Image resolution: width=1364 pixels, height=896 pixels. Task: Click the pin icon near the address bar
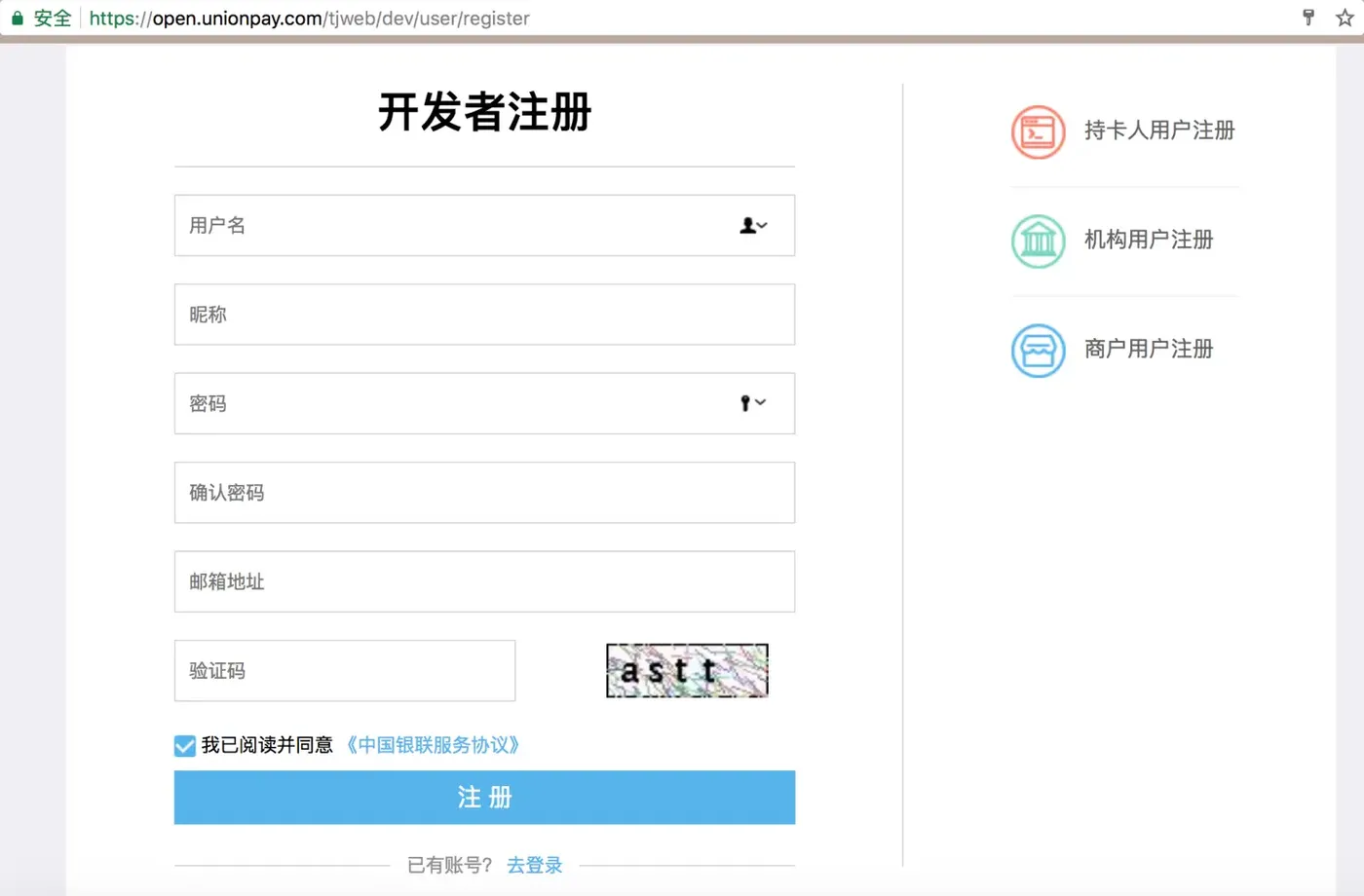(1308, 17)
